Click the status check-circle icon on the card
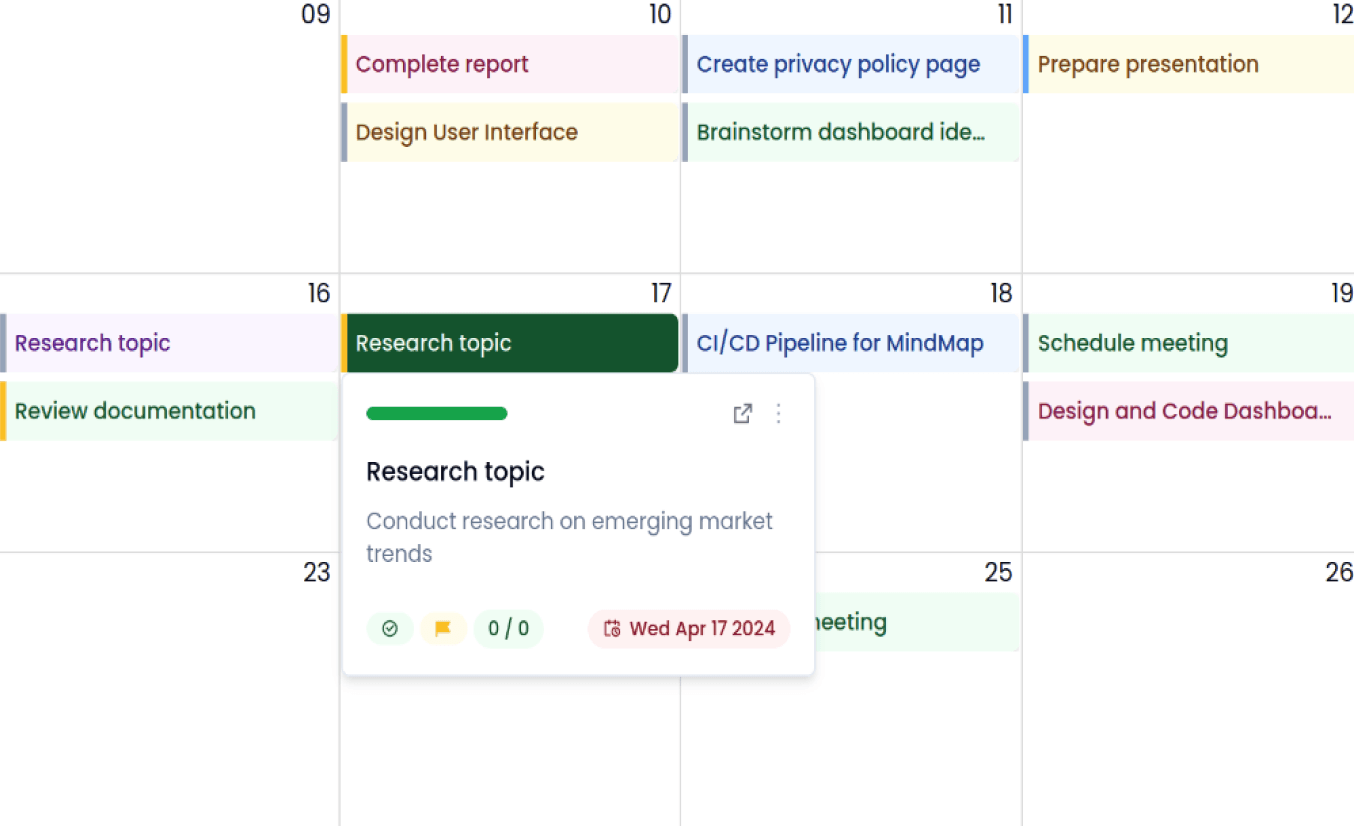This screenshot has width=1354, height=826. click(x=390, y=628)
